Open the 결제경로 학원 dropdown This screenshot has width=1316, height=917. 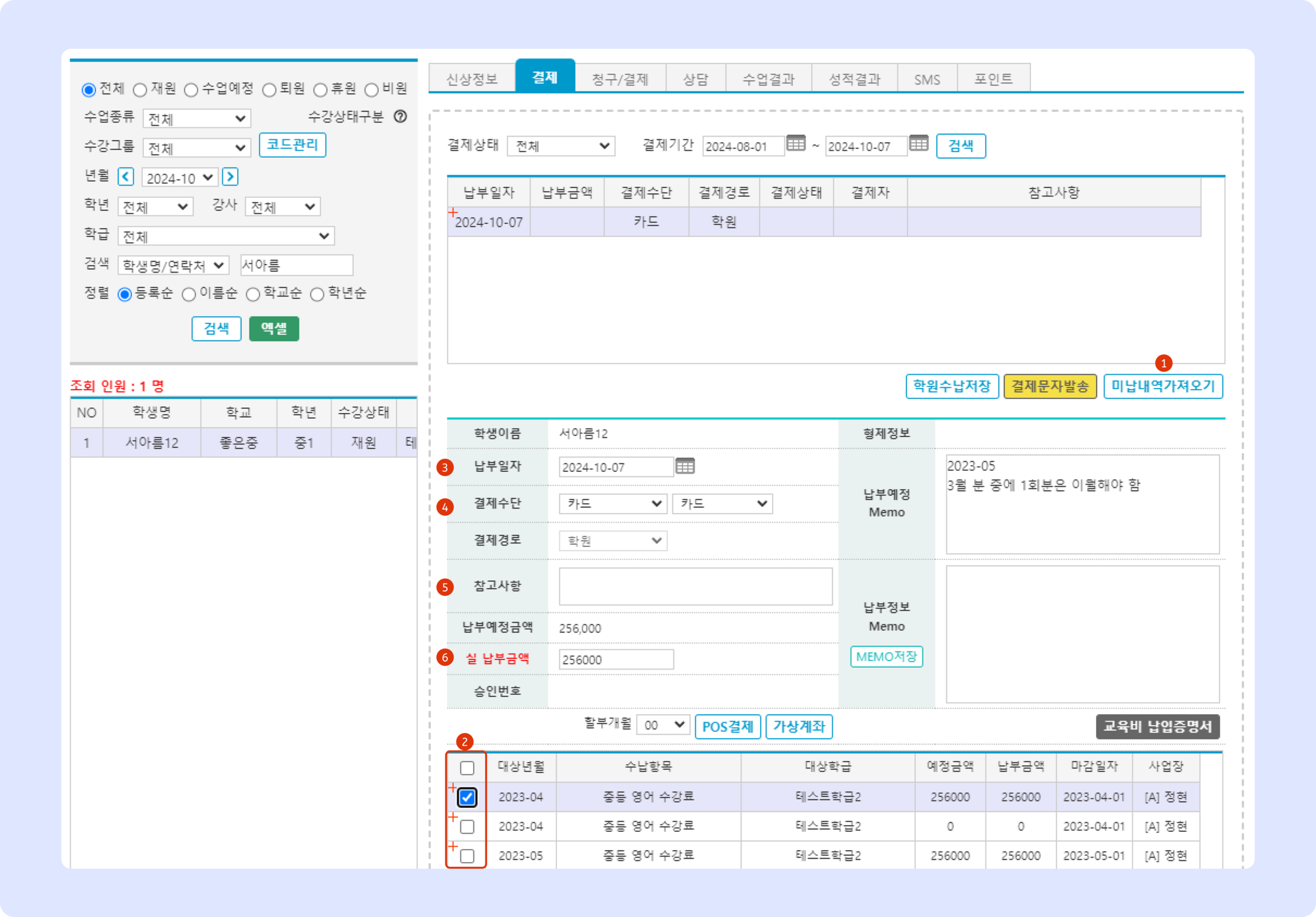[x=613, y=541]
